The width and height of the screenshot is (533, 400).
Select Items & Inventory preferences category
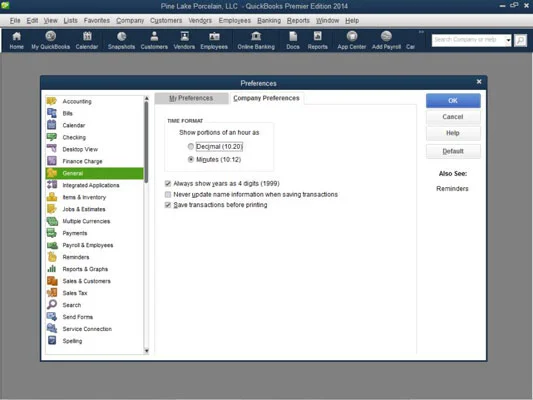(x=94, y=197)
